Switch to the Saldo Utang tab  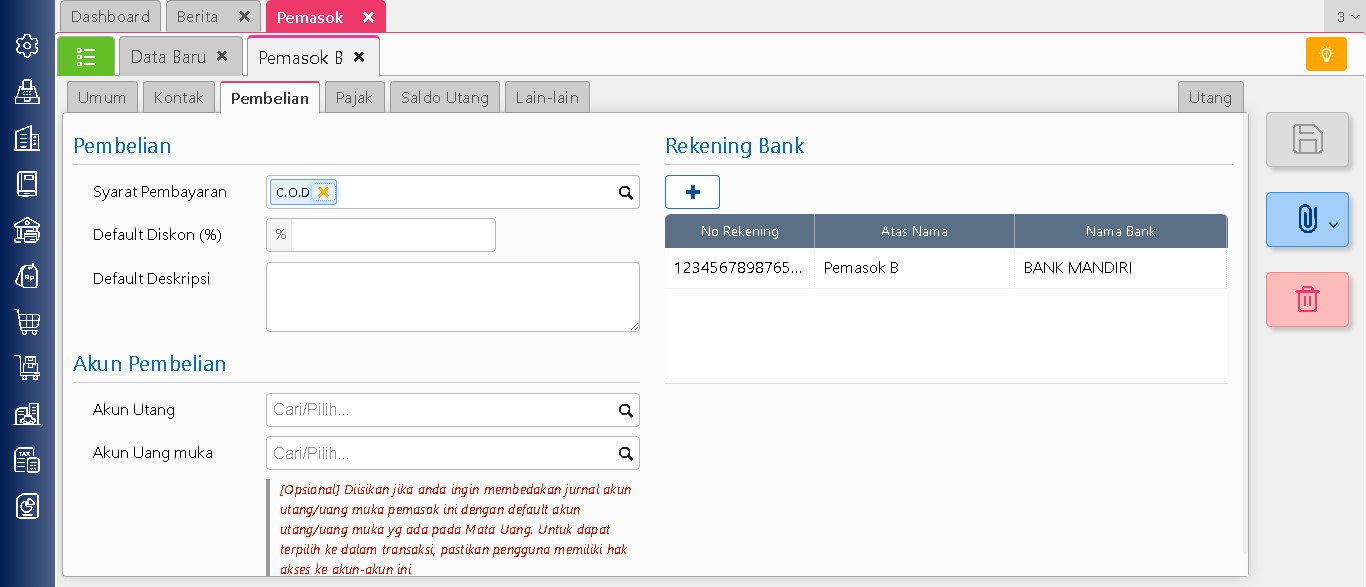[x=444, y=97]
